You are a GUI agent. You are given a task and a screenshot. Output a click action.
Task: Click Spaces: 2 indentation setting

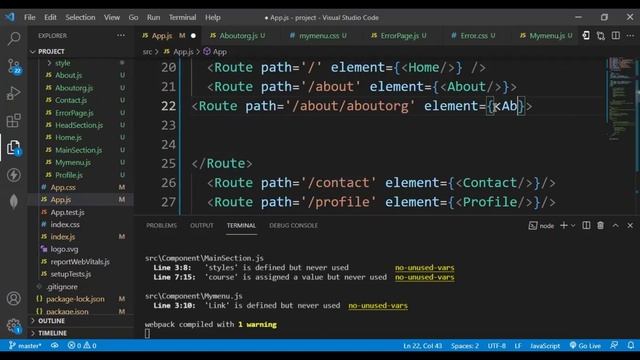tap(464, 345)
